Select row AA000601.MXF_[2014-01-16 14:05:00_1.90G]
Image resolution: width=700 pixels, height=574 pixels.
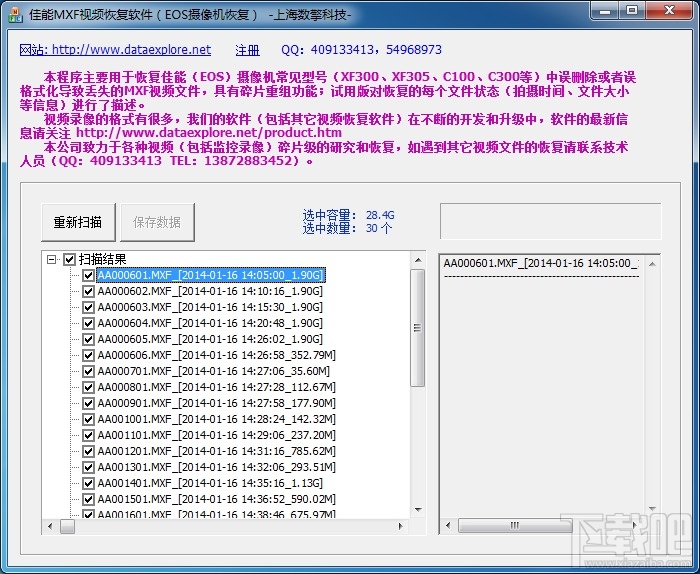point(211,275)
